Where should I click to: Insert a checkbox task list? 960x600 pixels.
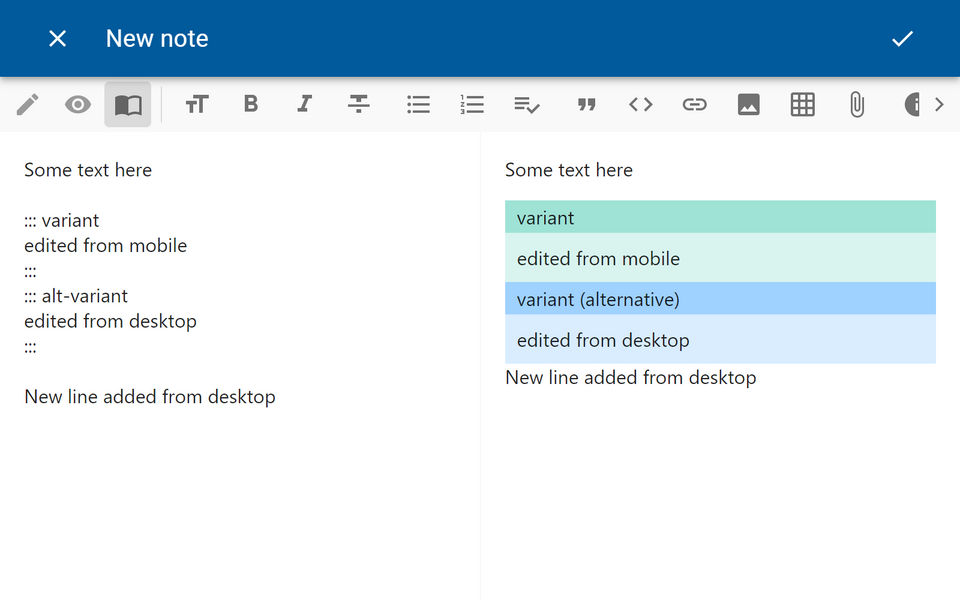[527, 104]
